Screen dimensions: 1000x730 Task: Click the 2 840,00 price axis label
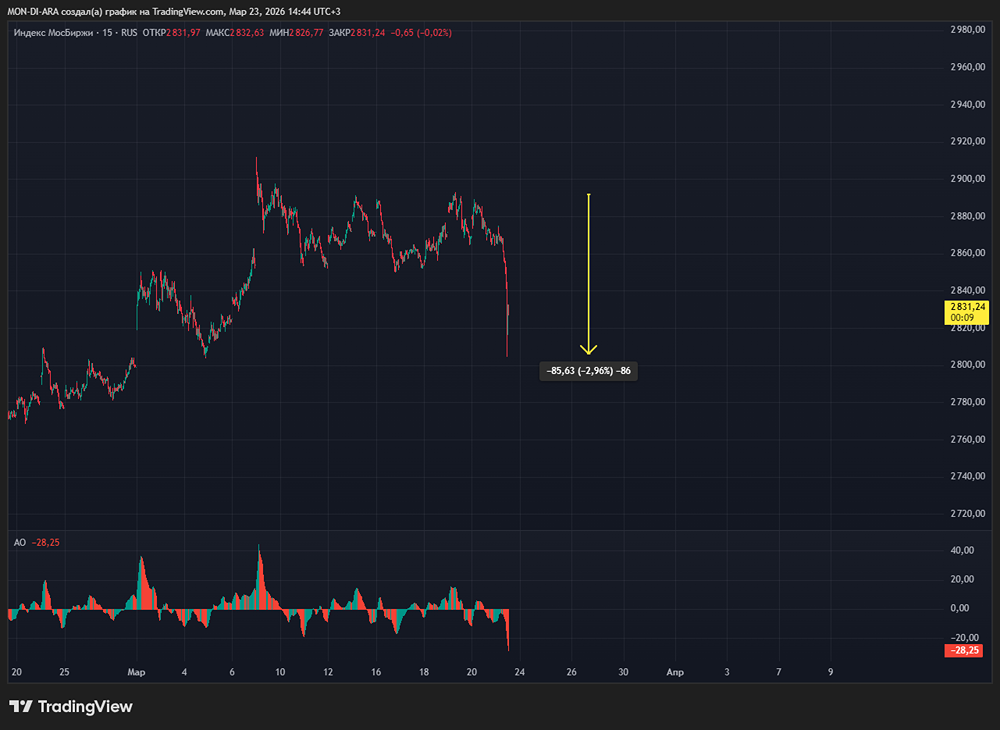coord(967,291)
